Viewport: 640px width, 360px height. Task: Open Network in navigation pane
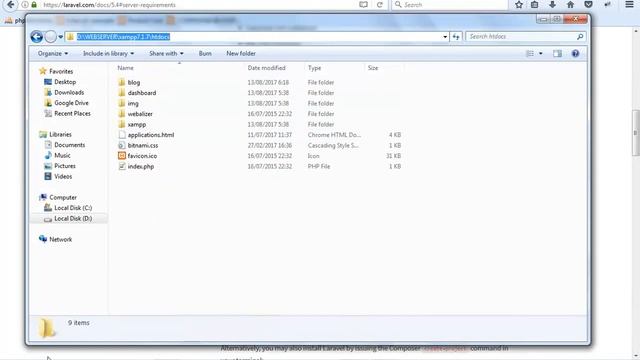tap(60, 240)
